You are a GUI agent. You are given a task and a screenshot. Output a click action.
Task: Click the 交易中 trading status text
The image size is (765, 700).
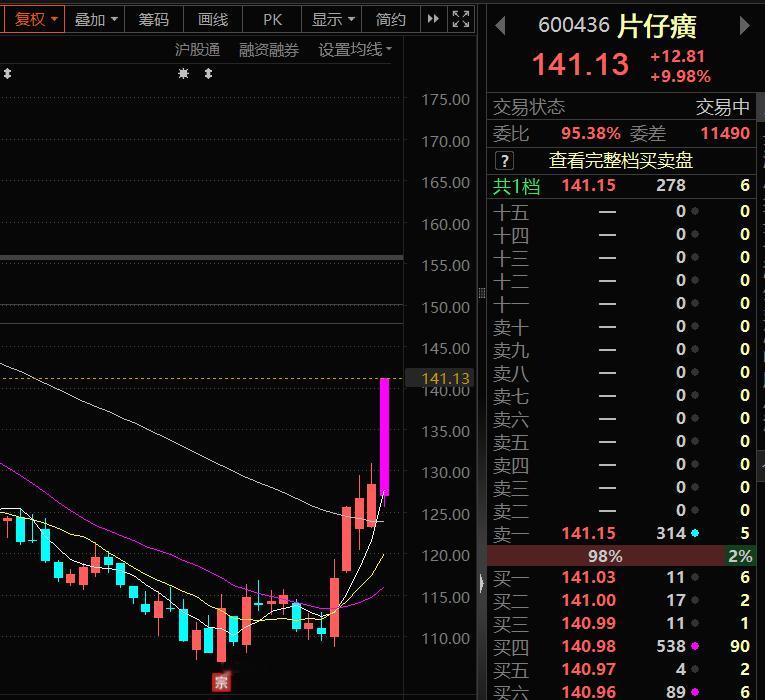point(722,107)
